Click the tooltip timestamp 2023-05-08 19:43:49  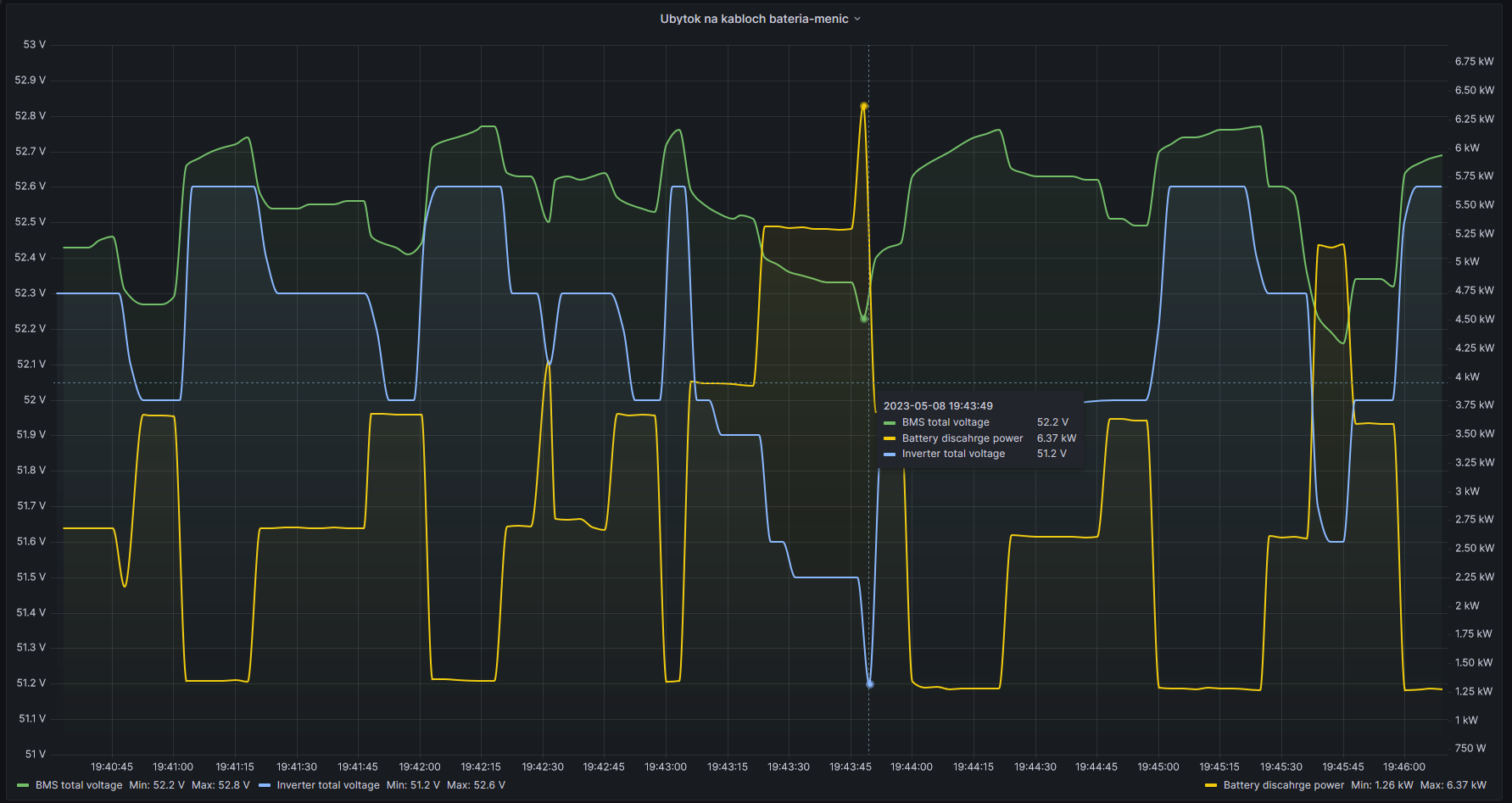tap(938, 406)
